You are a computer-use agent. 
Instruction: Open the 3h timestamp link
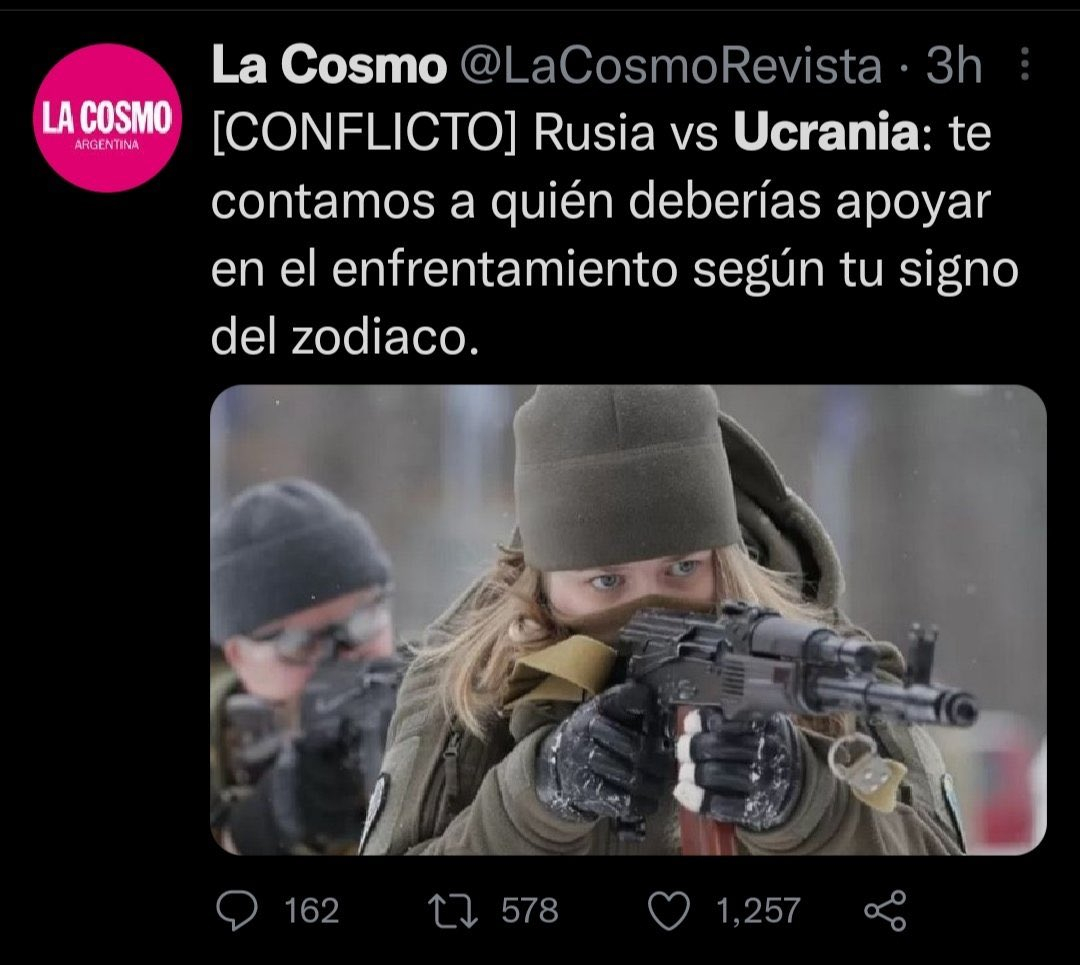(954, 65)
